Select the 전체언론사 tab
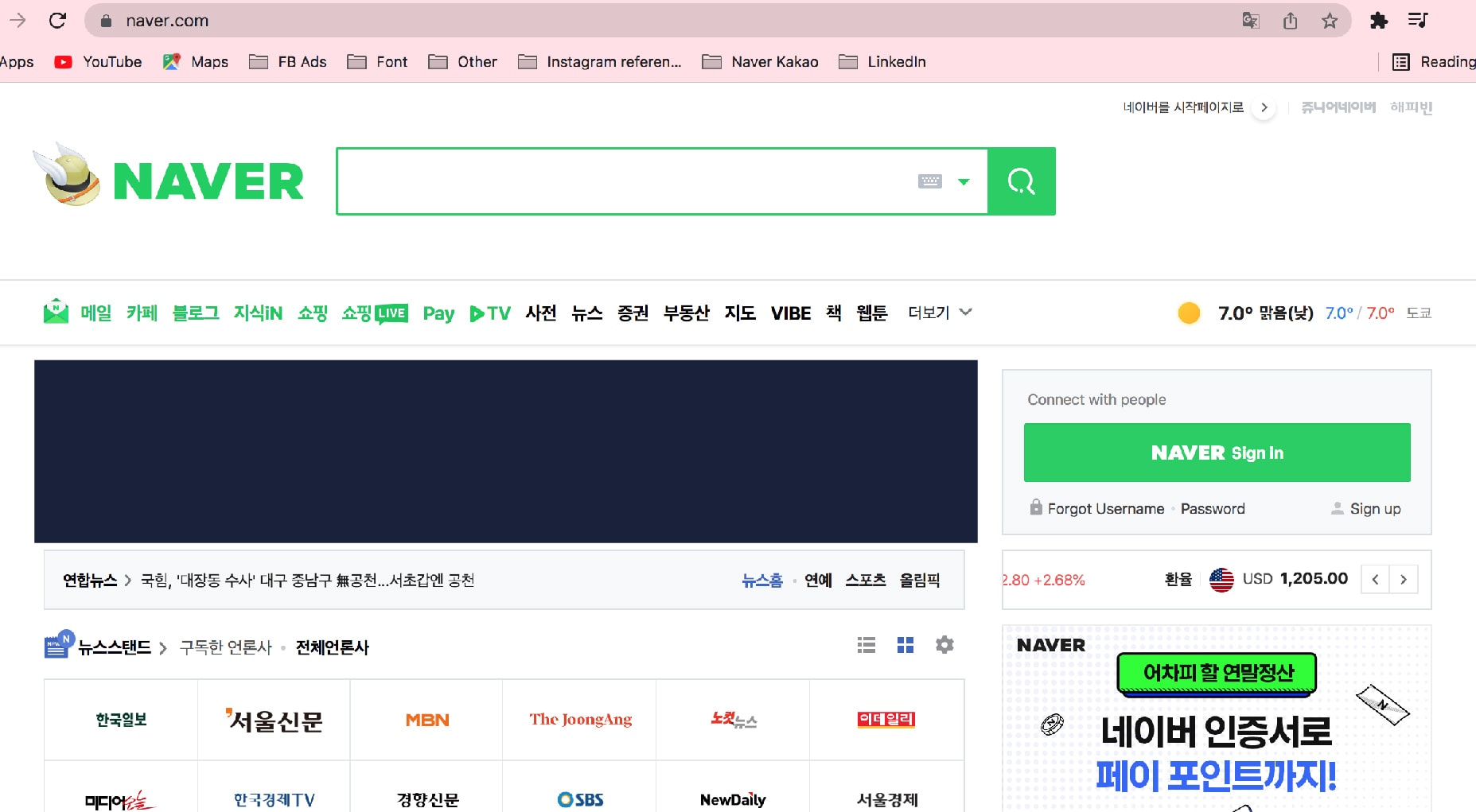 (333, 647)
